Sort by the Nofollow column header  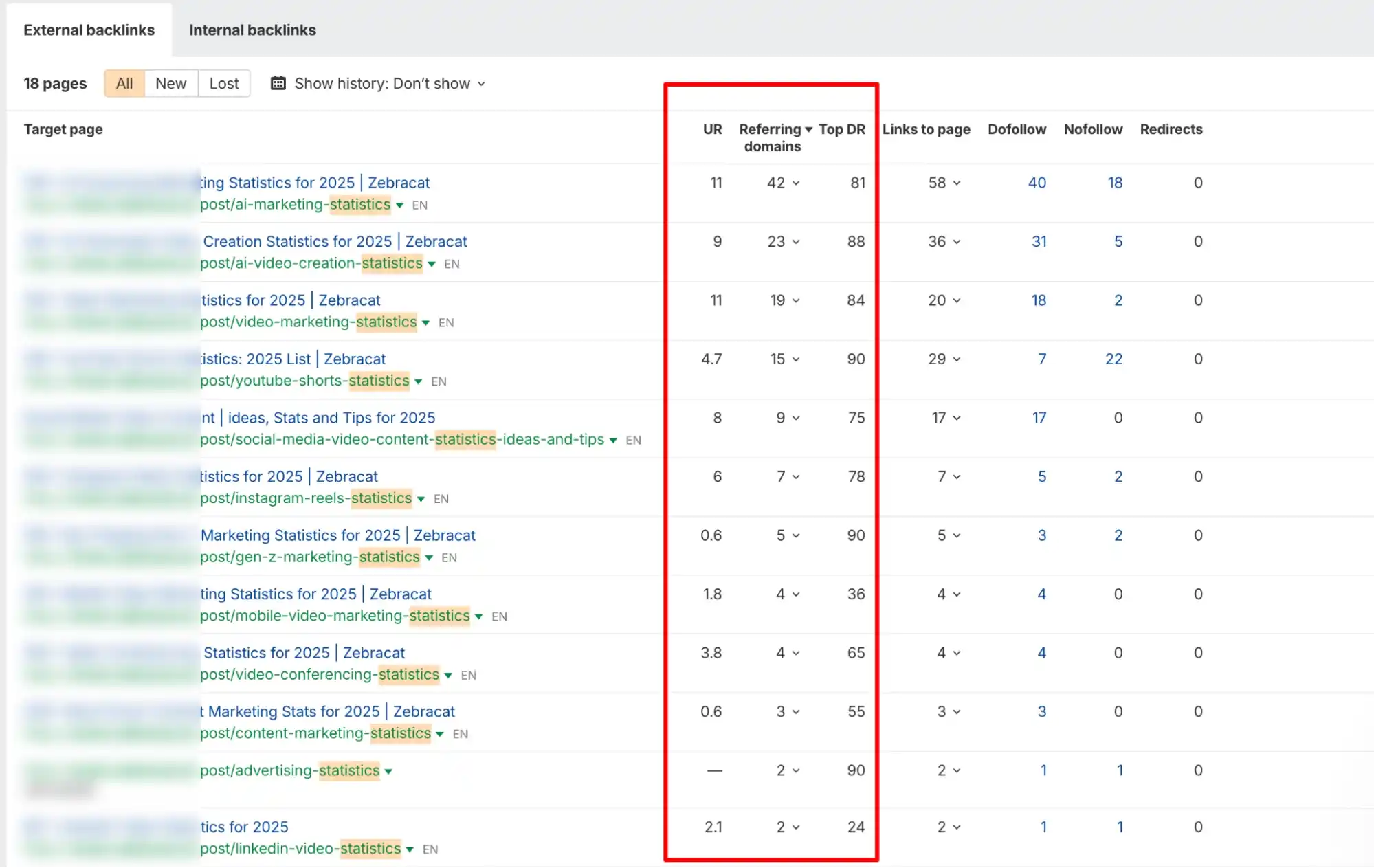point(1093,129)
